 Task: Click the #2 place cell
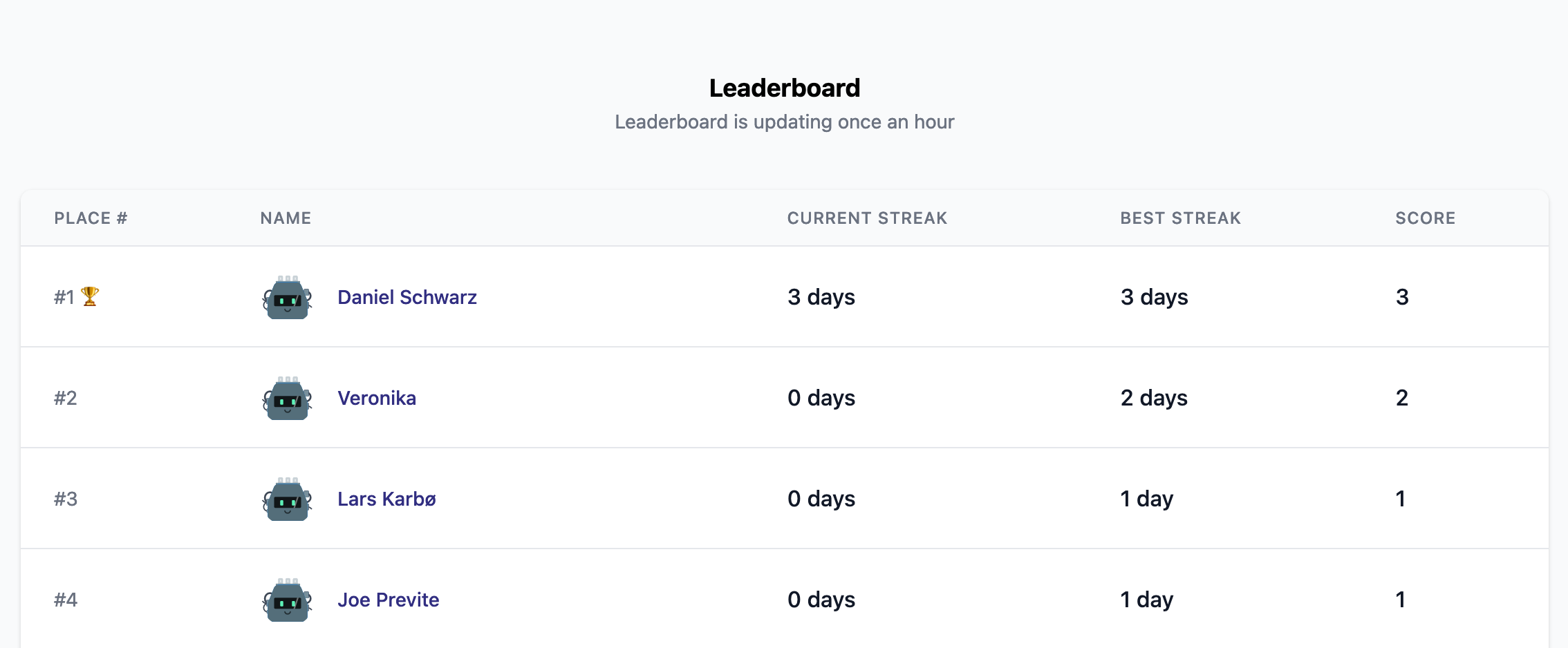tap(66, 398)
